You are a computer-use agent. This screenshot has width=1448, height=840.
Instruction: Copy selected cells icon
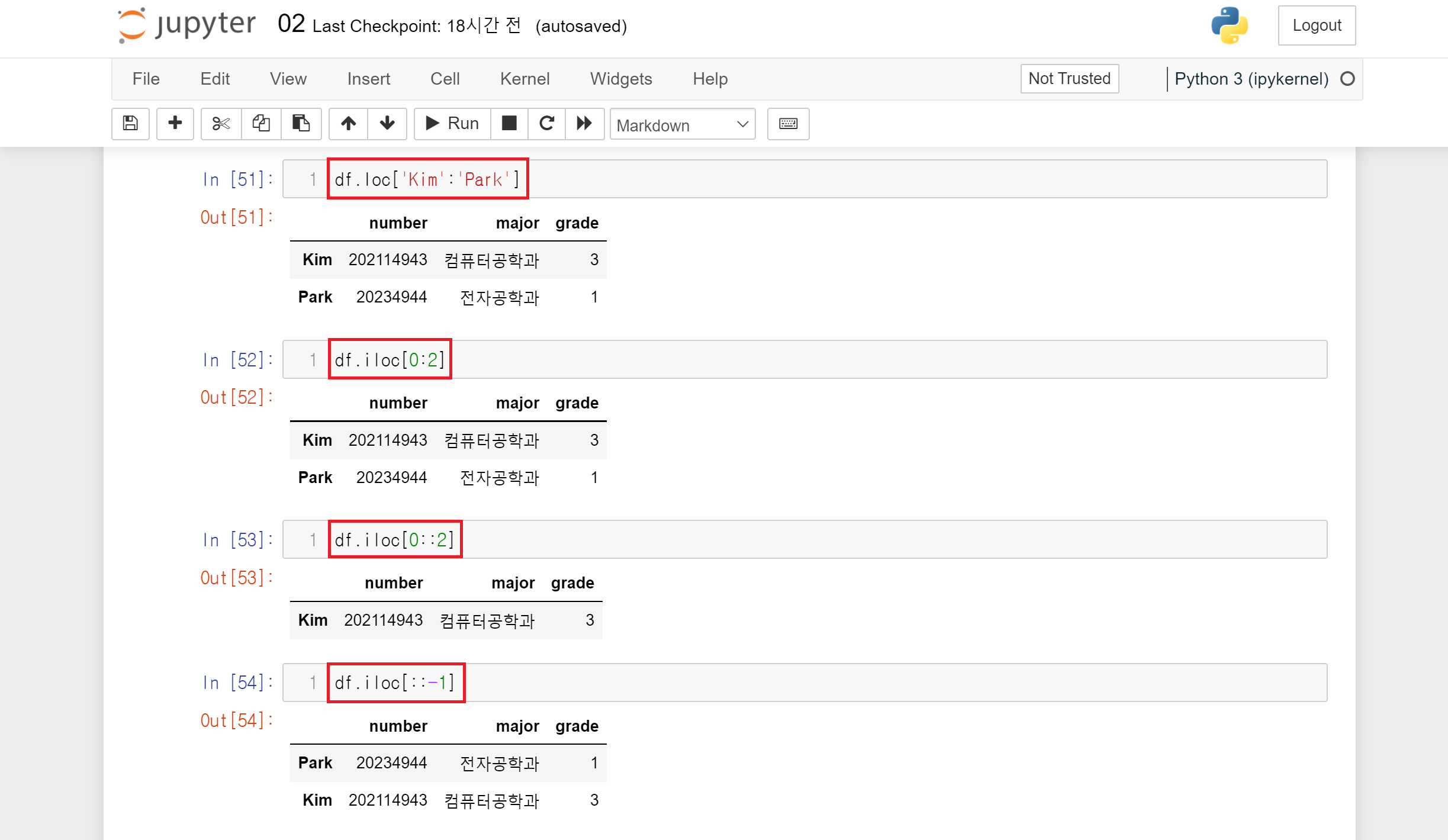tap(261, 123)
